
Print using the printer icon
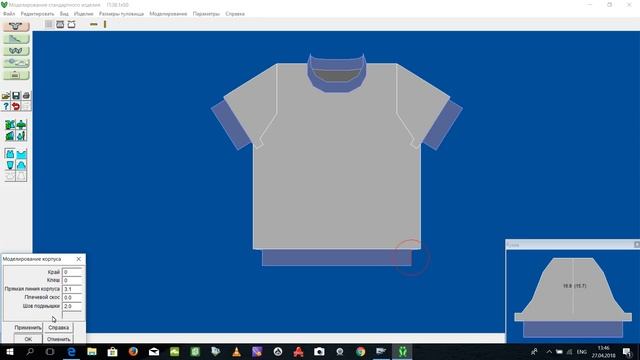click(x=26, y=96)
